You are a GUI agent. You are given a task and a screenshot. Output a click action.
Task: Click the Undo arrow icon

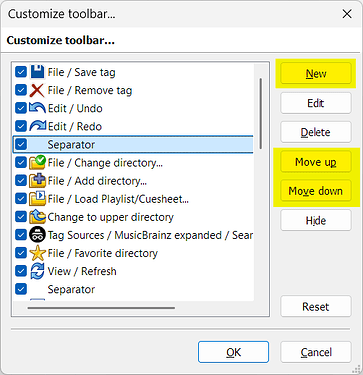[37, 108]
